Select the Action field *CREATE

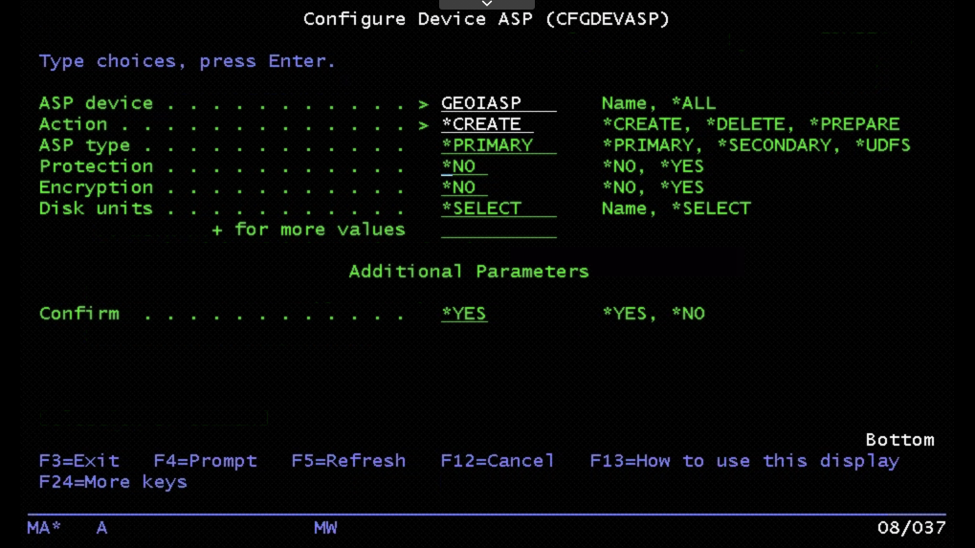point(487,124)
